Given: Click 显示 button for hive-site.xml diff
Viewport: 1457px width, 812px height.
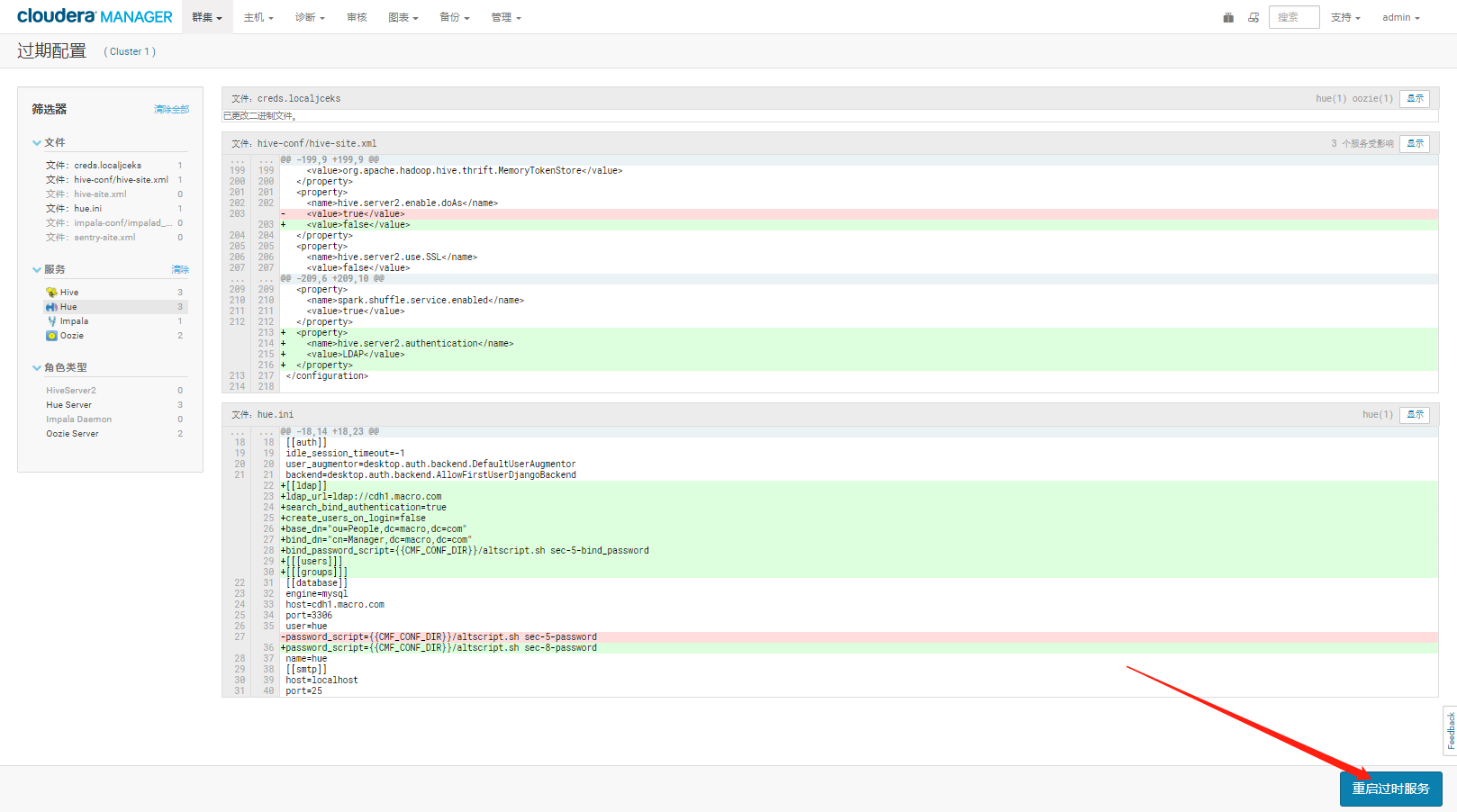Looking at the screenshot, I should point(1415,143).
